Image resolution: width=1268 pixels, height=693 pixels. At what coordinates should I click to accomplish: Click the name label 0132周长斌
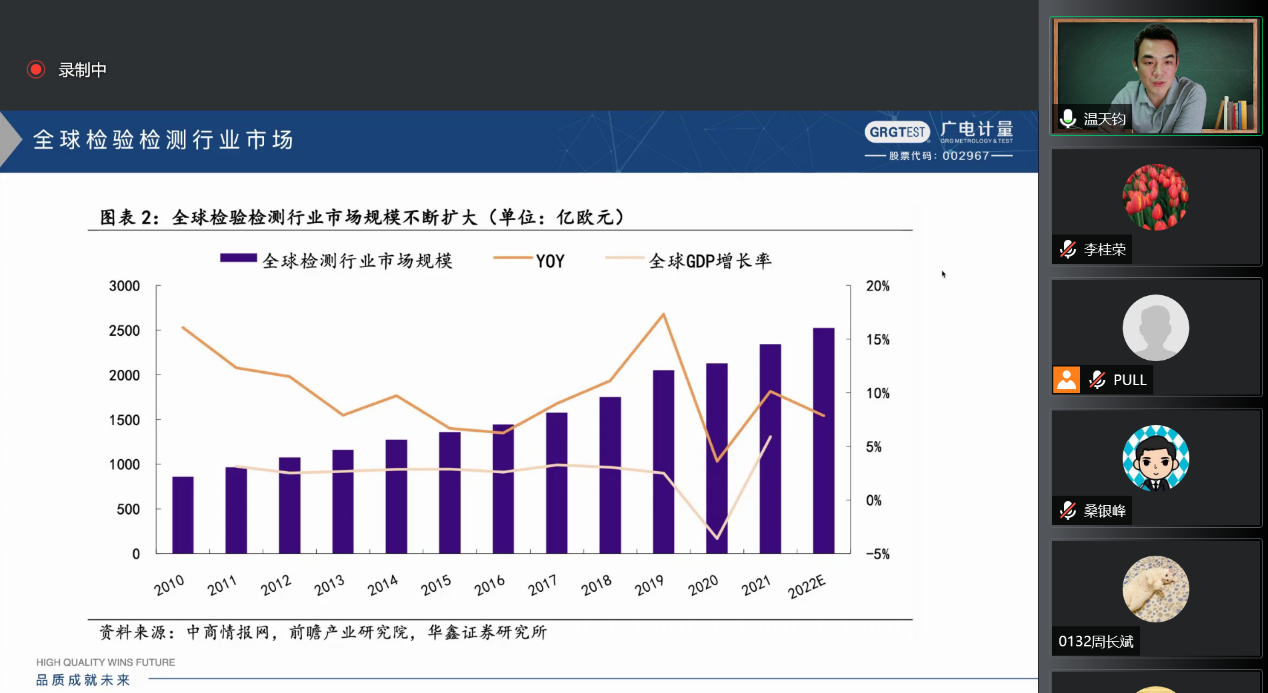coord(1096,641)
